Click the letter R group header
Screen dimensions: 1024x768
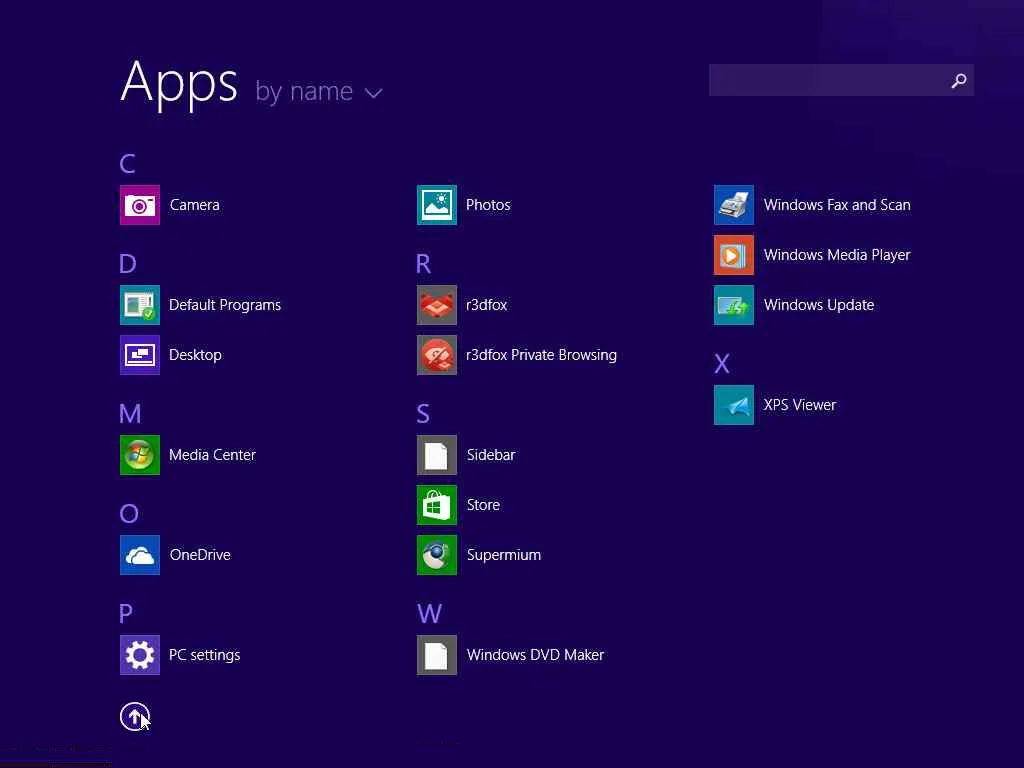[423, 263]
